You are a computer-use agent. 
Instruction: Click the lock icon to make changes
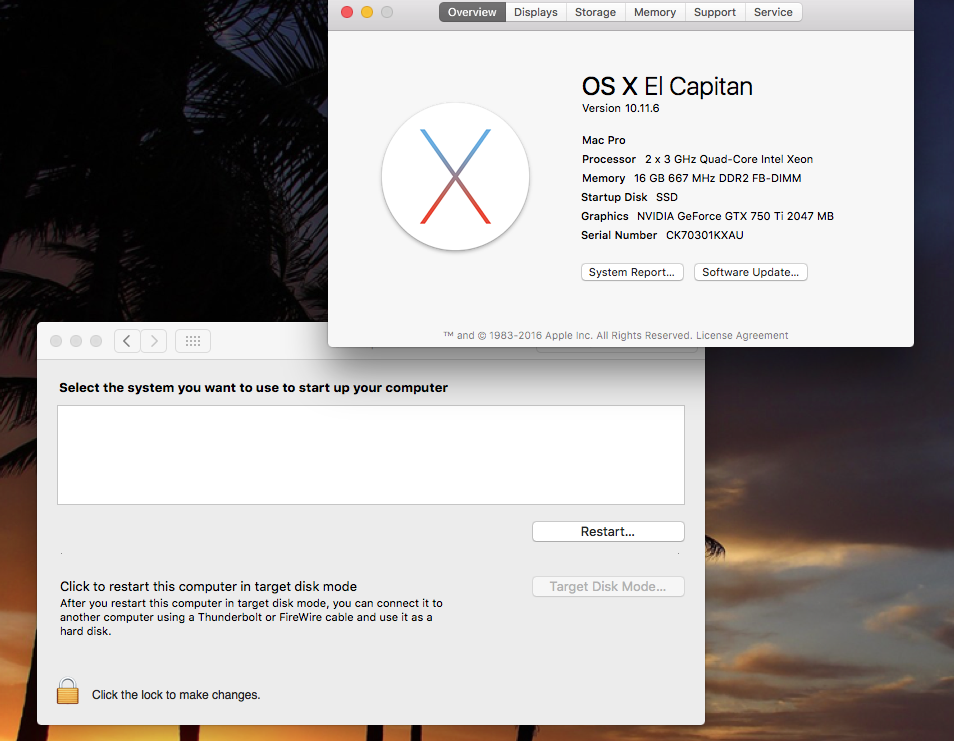point(68,691)
